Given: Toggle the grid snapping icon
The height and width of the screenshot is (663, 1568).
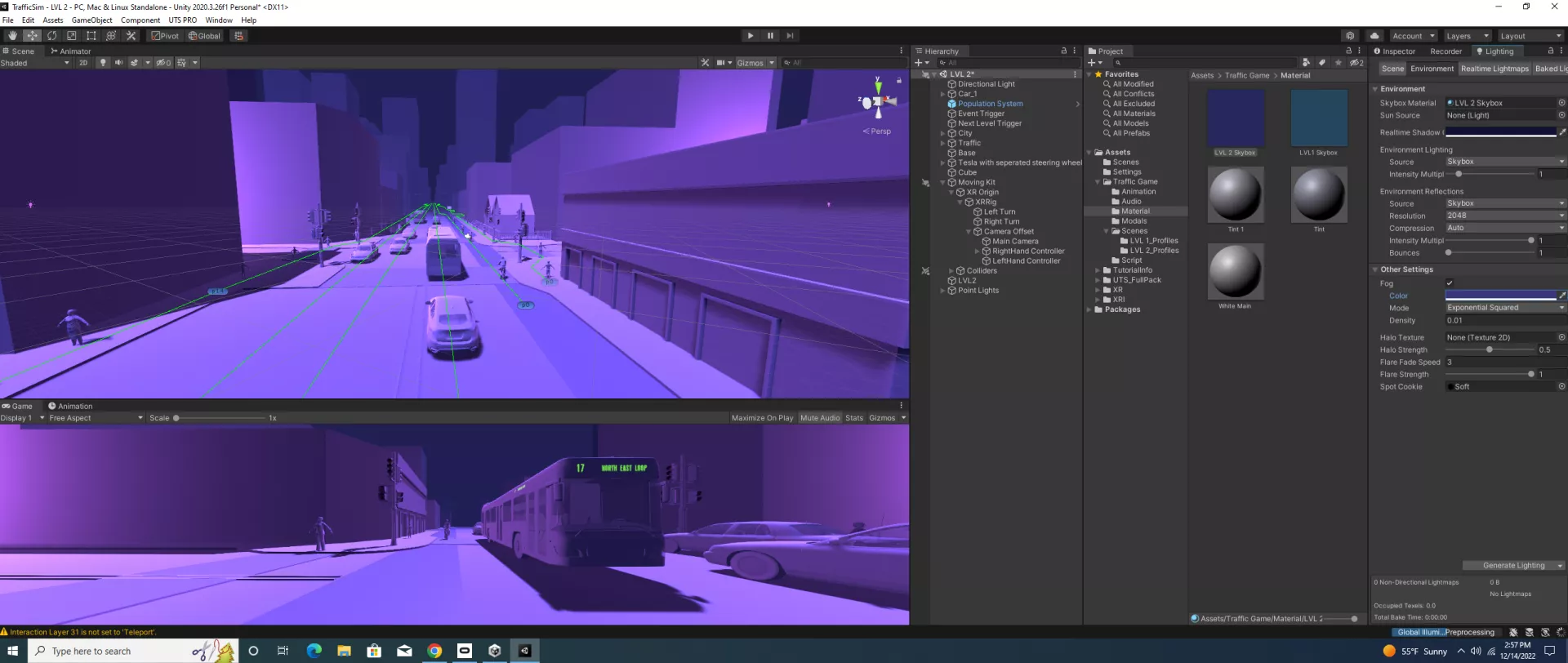Looking at the screenshot, I should tap(238, 36).
